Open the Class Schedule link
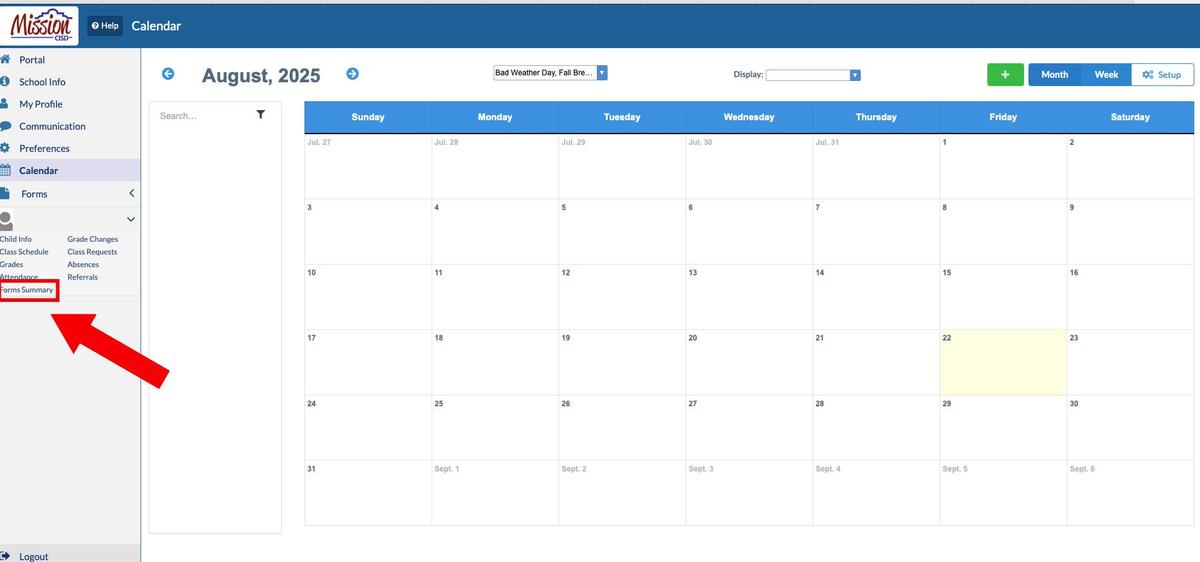1200x562 pixels. pos(24,252)
